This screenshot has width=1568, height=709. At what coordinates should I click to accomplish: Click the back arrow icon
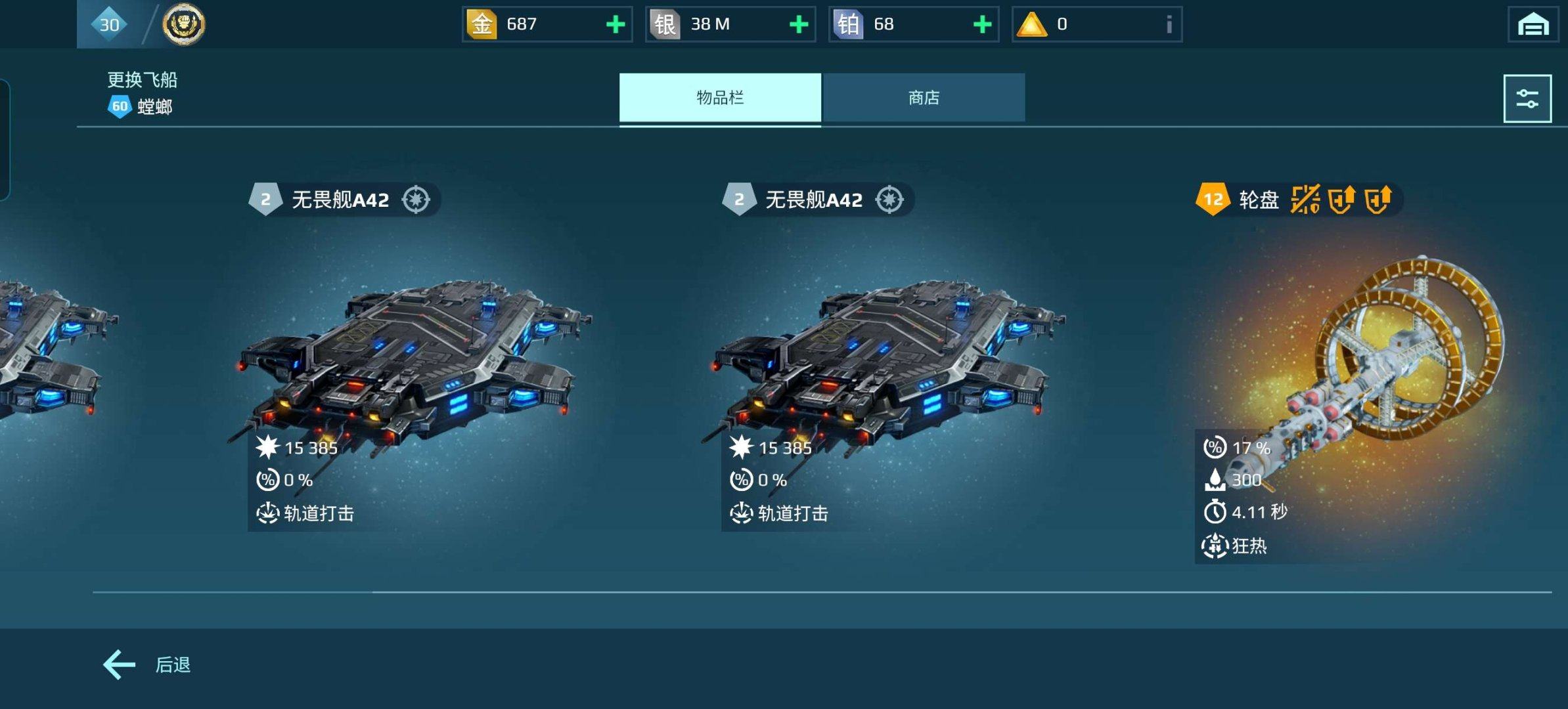[x=119, y=665]
